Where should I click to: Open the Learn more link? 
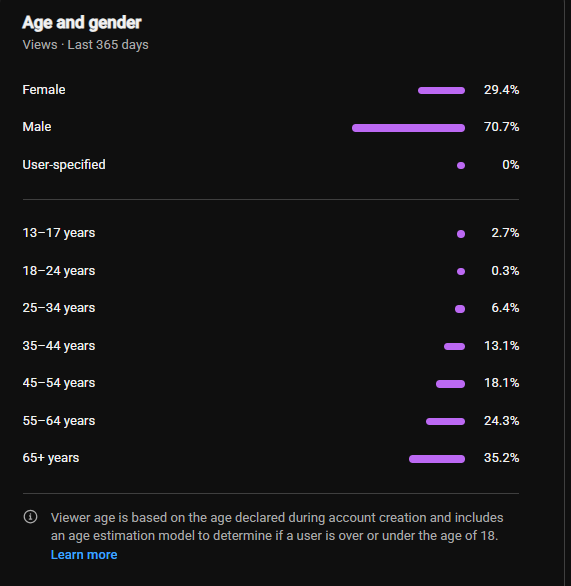pos(84,555)
